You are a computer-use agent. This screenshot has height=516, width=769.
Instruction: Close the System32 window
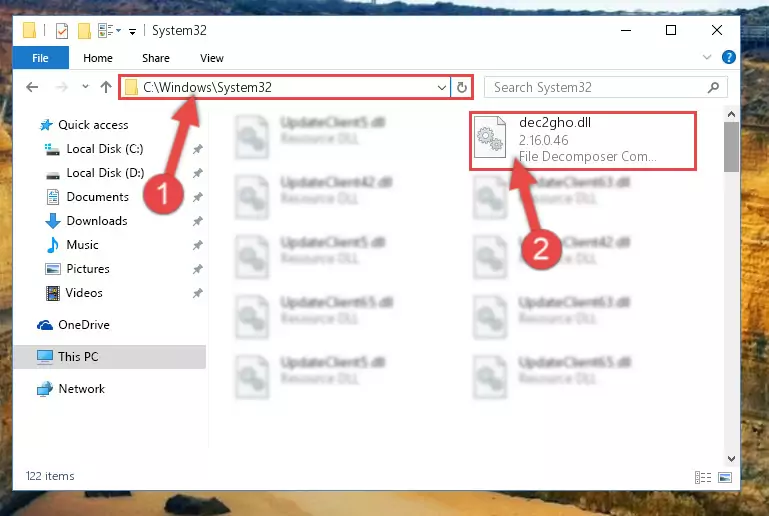tap(717, 30)
